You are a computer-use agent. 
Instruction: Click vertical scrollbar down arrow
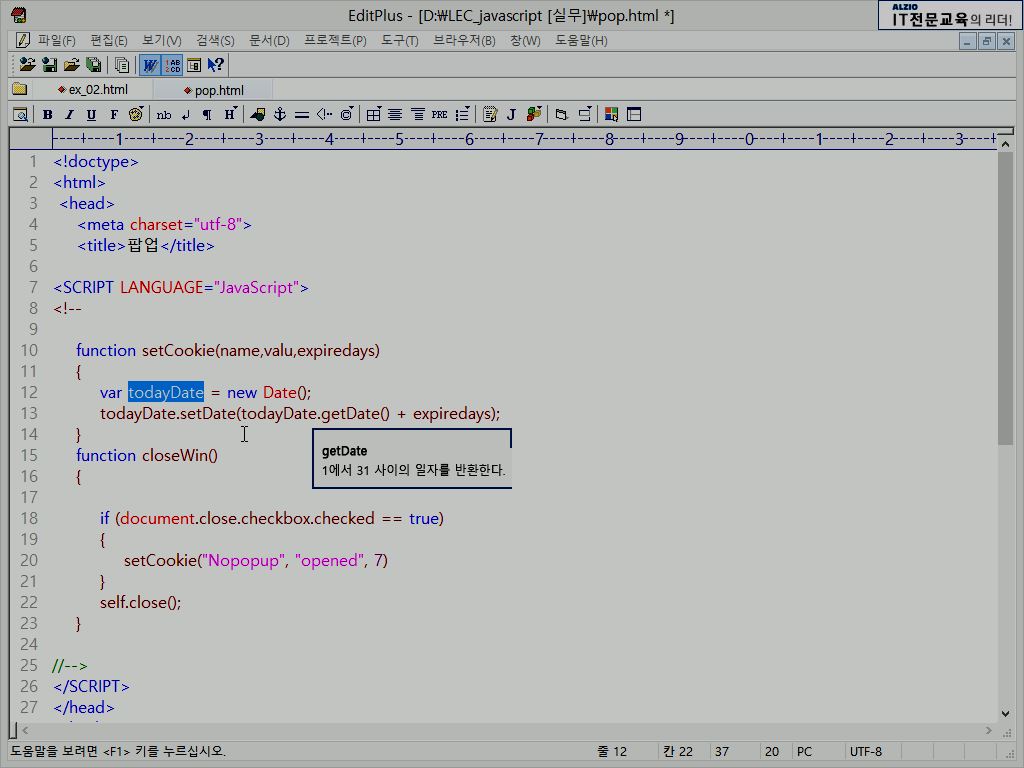(1006, 714)
